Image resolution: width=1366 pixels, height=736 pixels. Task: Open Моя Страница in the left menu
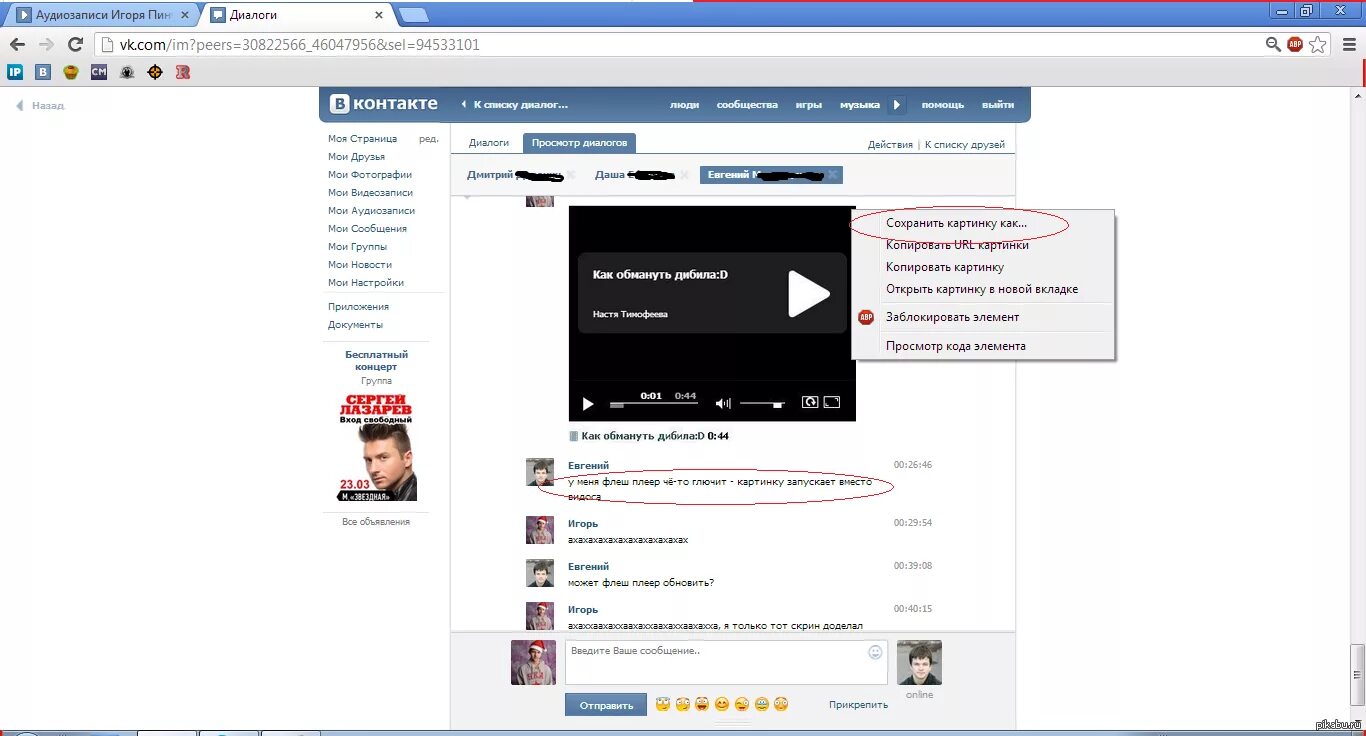click(x=362, y=139)
